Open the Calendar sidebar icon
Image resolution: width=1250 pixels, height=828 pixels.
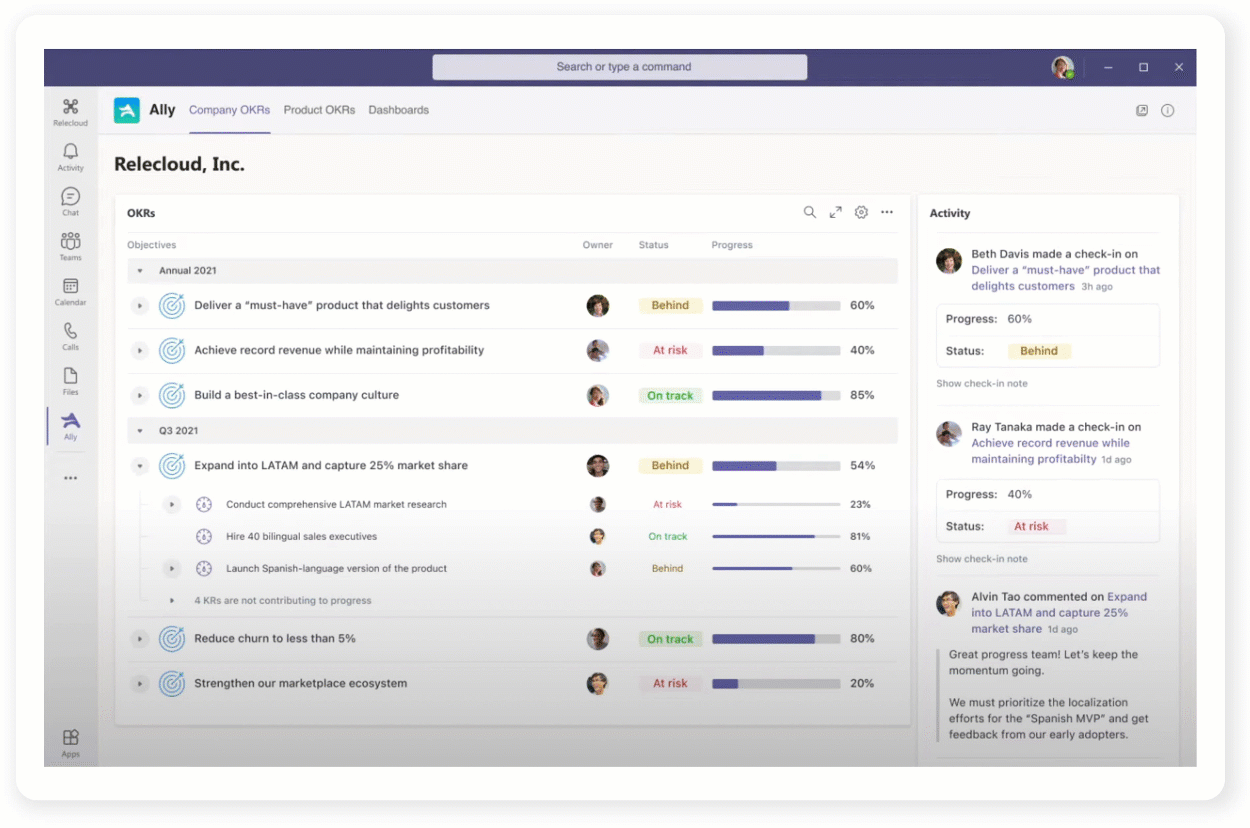click(x=70, y=290)
